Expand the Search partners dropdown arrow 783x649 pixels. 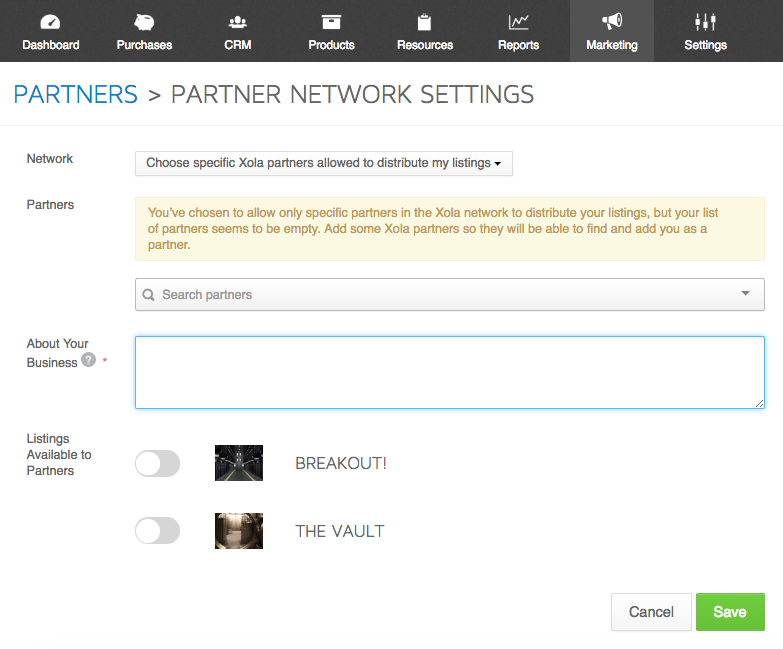coord(746,294)
